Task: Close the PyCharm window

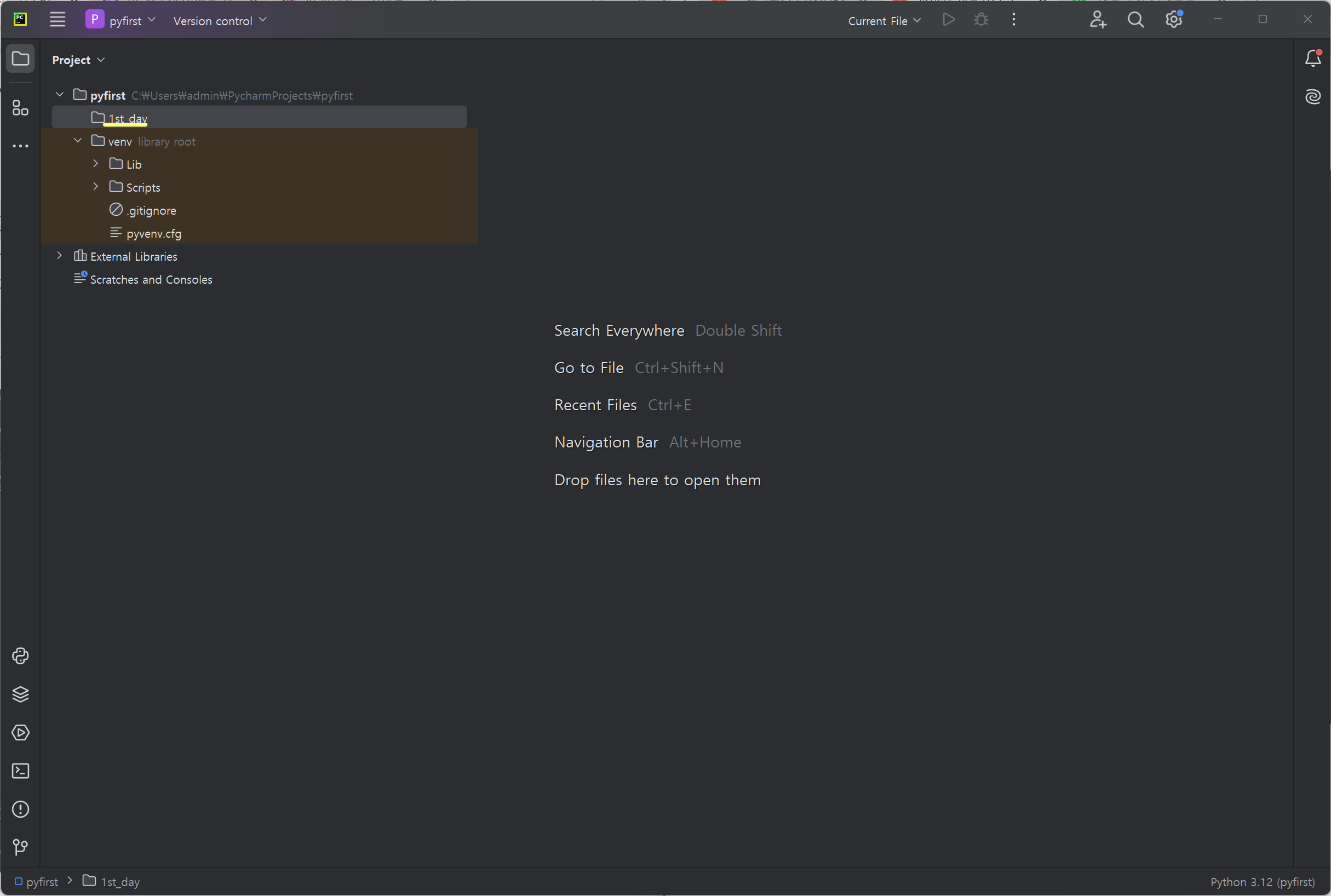Action: 1307,19
